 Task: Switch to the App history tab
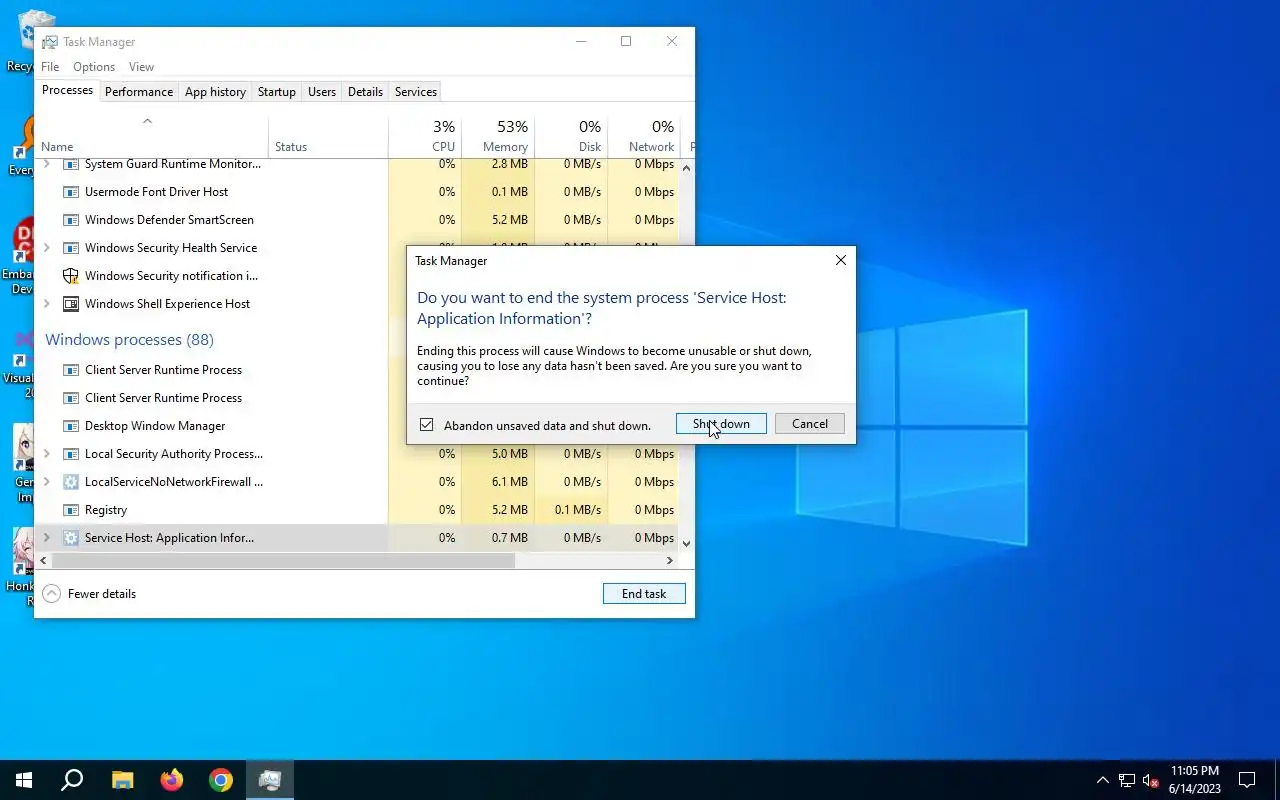pos(215,92)
